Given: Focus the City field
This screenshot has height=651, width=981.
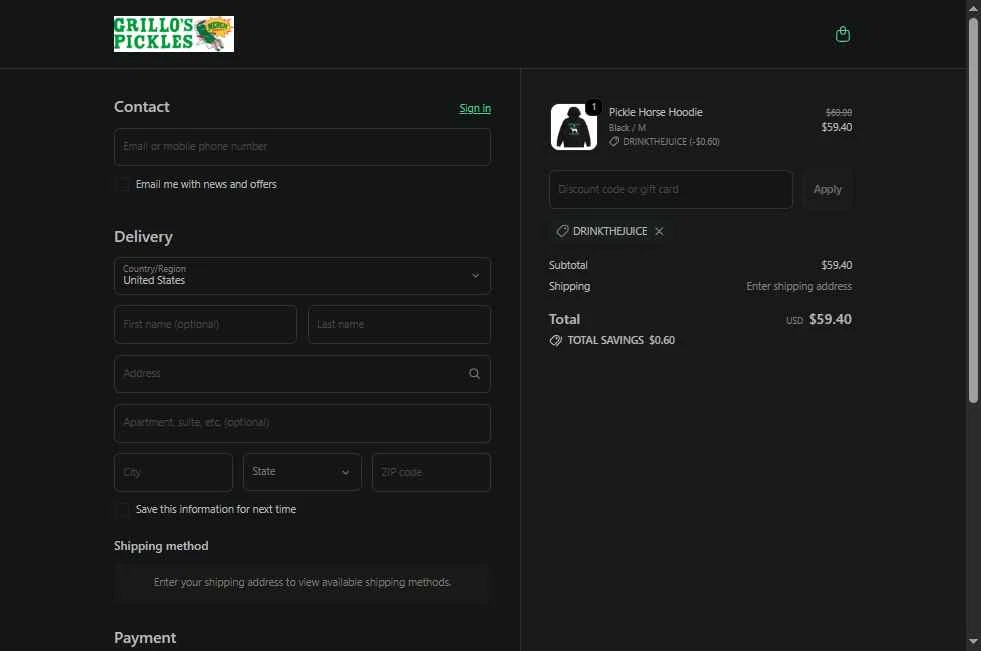Looking at the screenshot, I should 173,472.
